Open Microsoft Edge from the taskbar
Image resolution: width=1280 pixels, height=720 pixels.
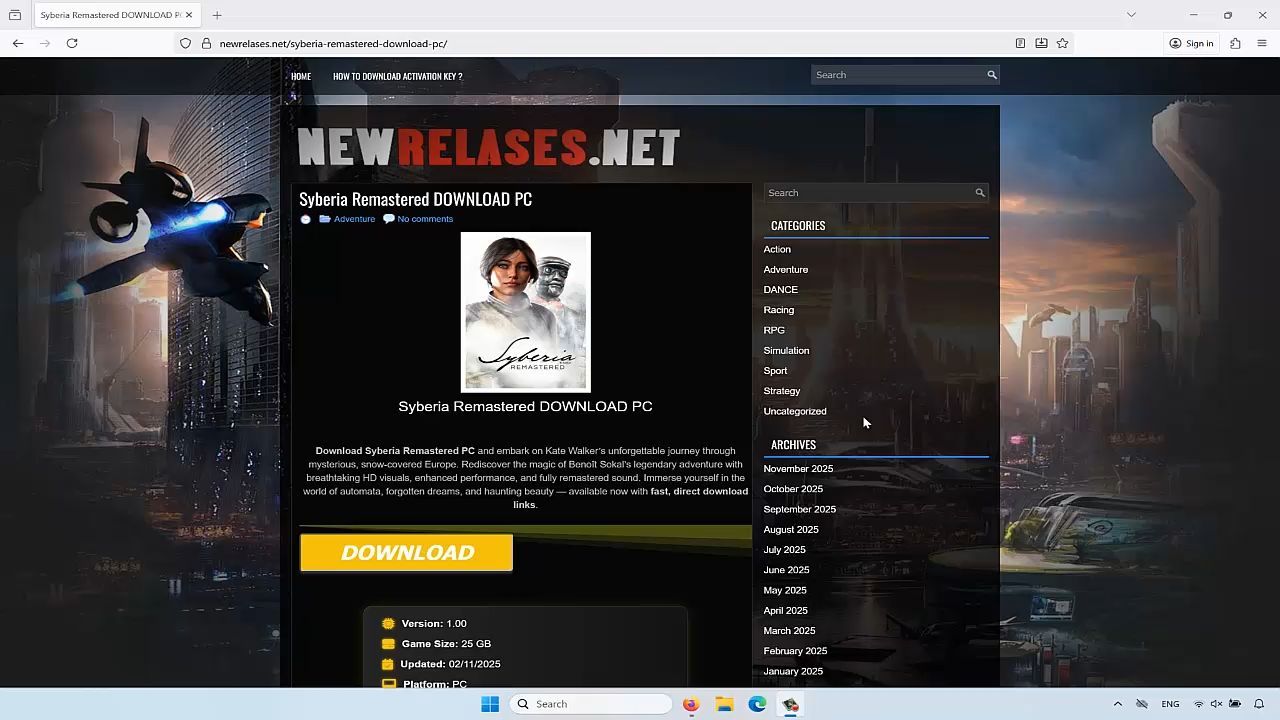pos(757,704)
